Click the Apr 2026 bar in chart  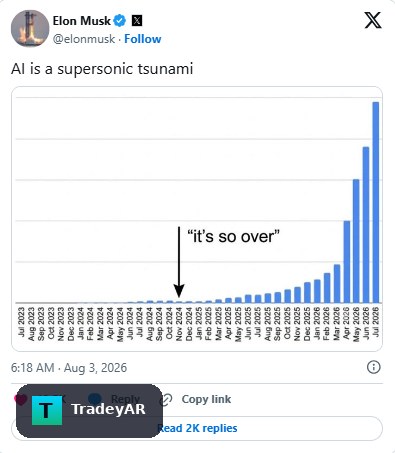click(346, 262)
